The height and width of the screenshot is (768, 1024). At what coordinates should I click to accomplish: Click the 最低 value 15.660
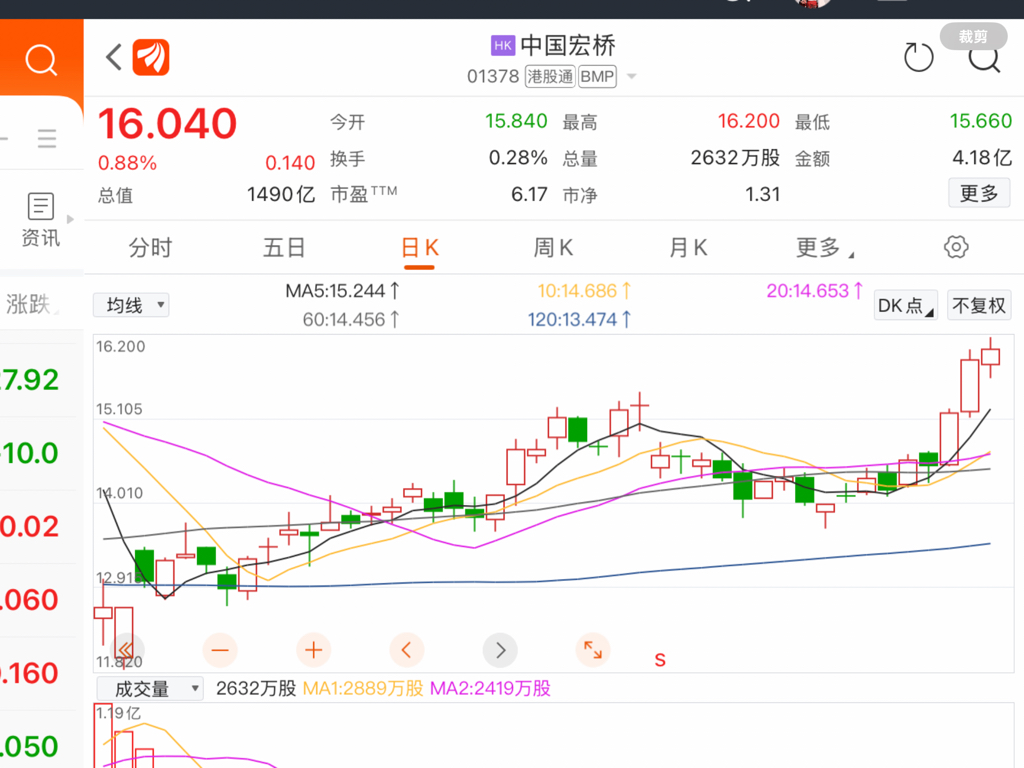(x=980, y=121)
